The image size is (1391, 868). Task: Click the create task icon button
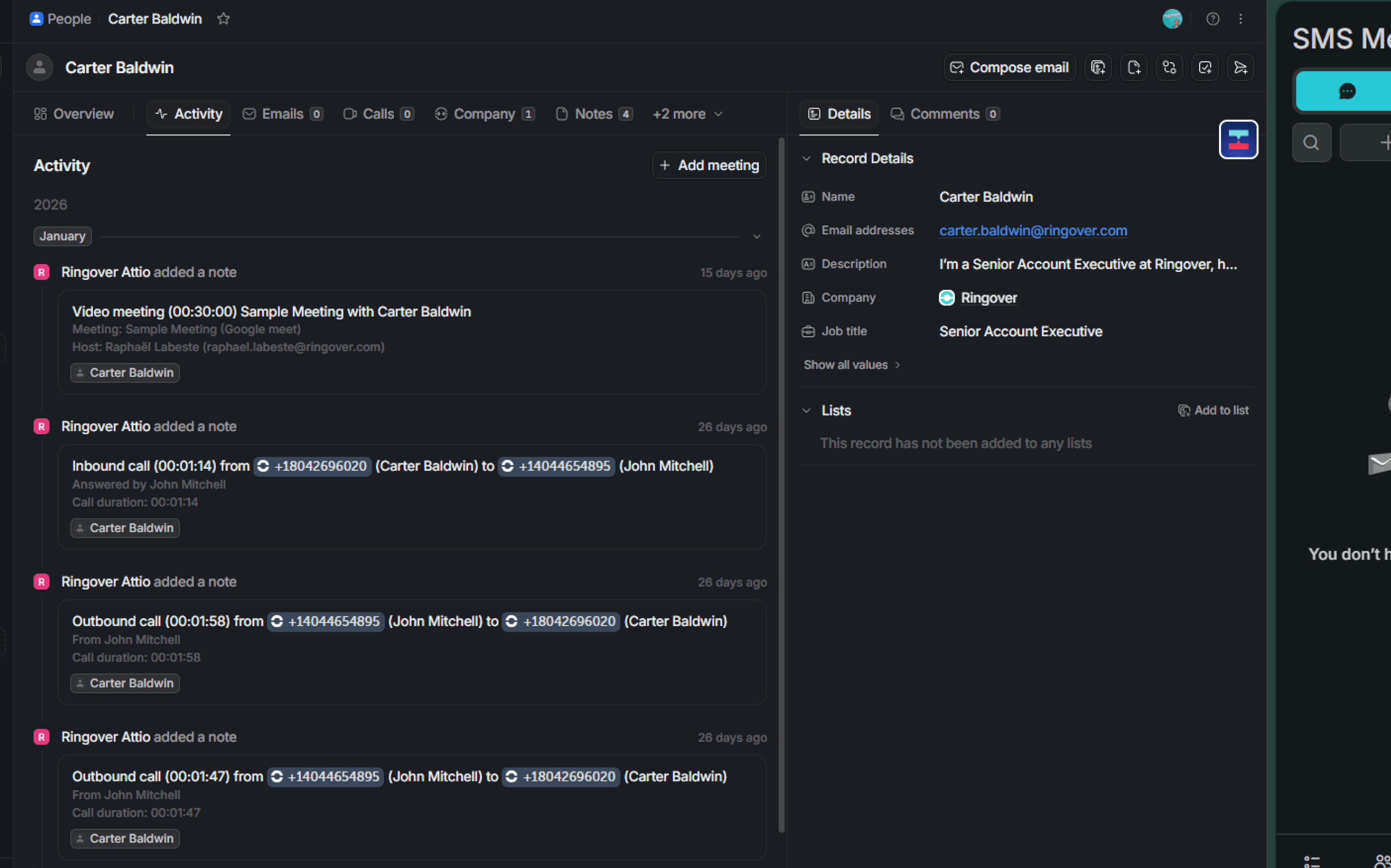[1204, 68]
